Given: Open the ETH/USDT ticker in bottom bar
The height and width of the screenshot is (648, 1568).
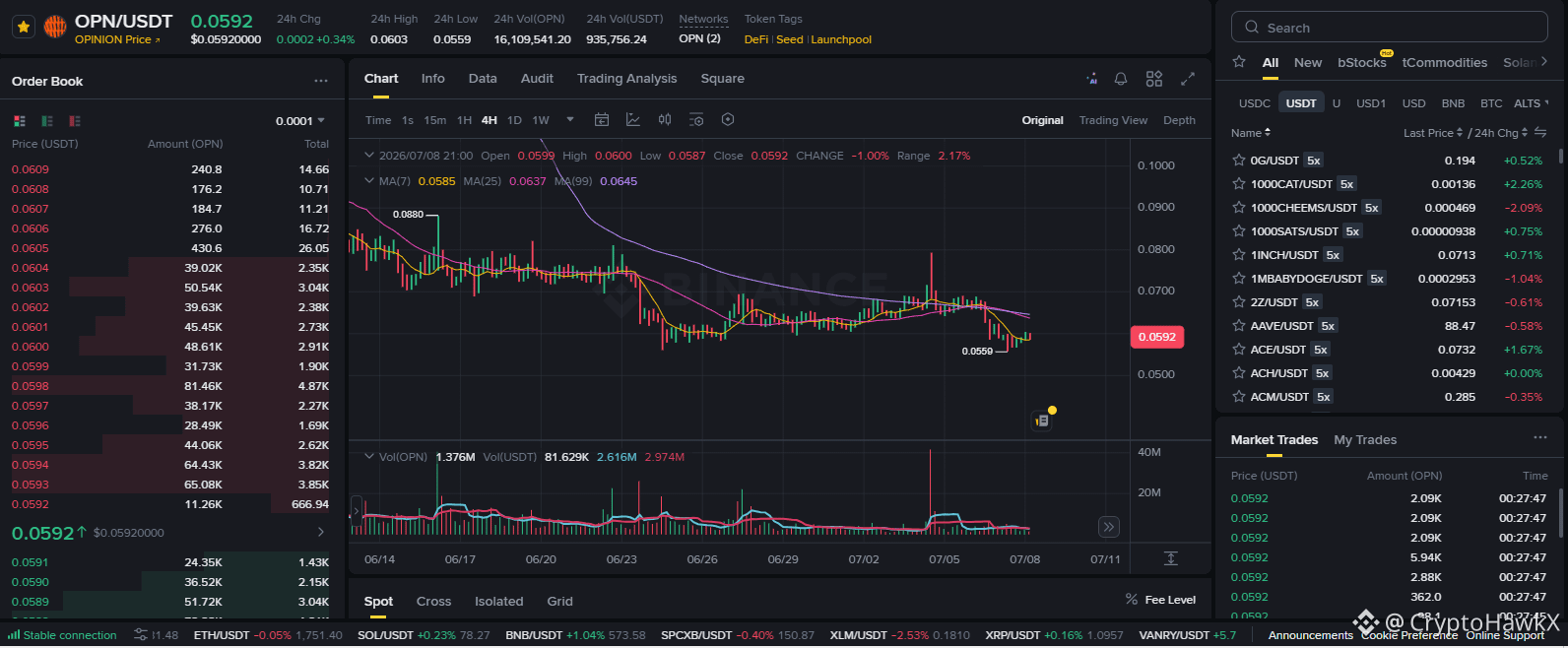Looking at the screenshot, I should (x=268, y=635).
